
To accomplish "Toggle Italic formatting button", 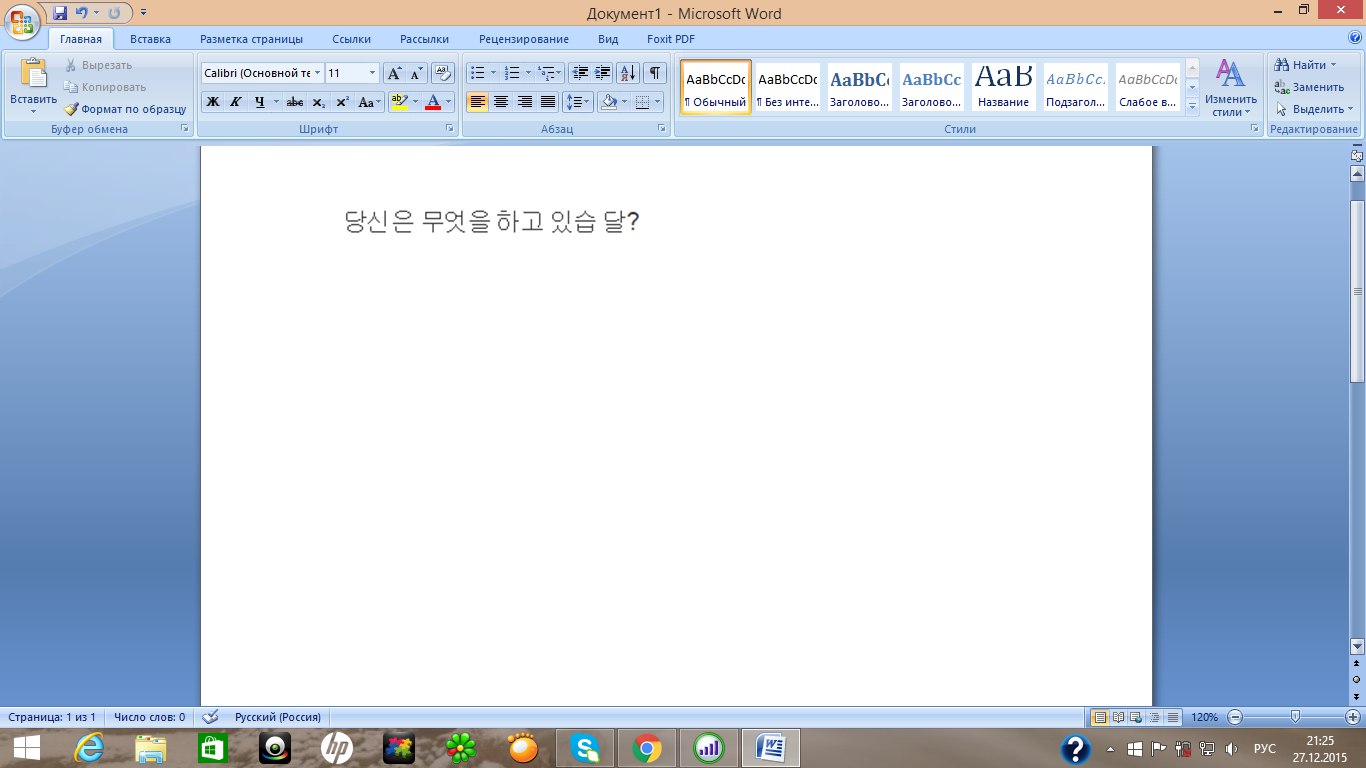I will pos(236,102).
